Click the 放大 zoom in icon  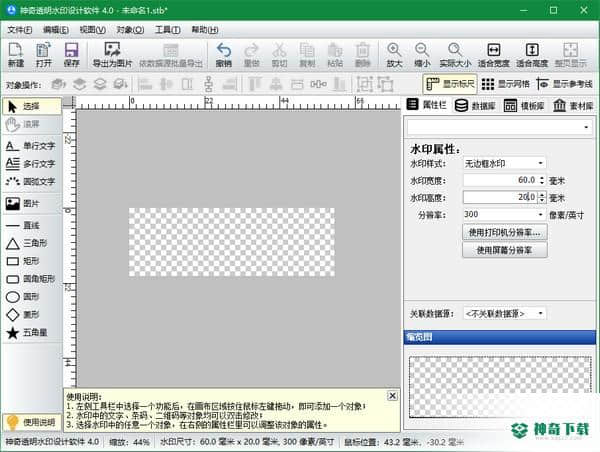[x=394, y=55]
